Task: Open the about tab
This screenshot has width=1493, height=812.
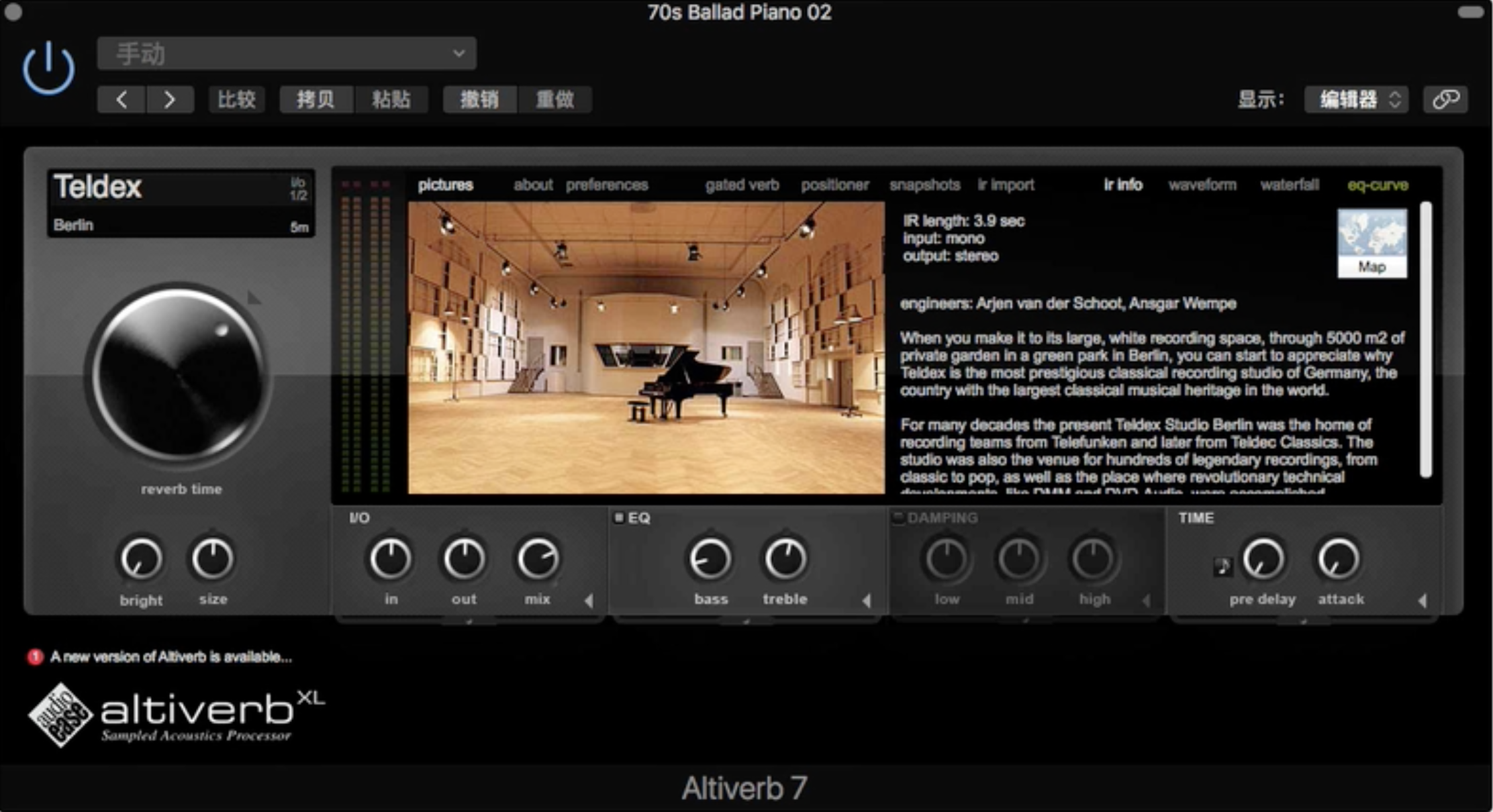Action: 533,185
